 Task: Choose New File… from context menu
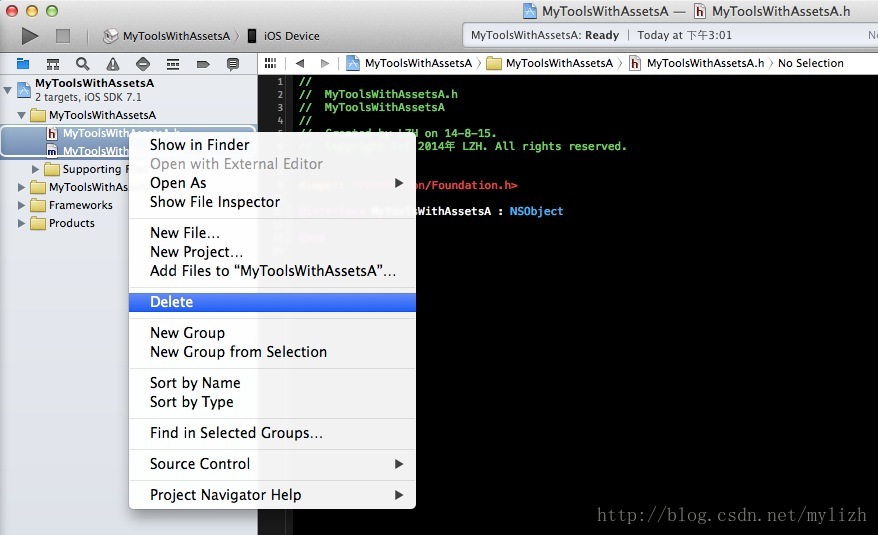tap(272, 233)
